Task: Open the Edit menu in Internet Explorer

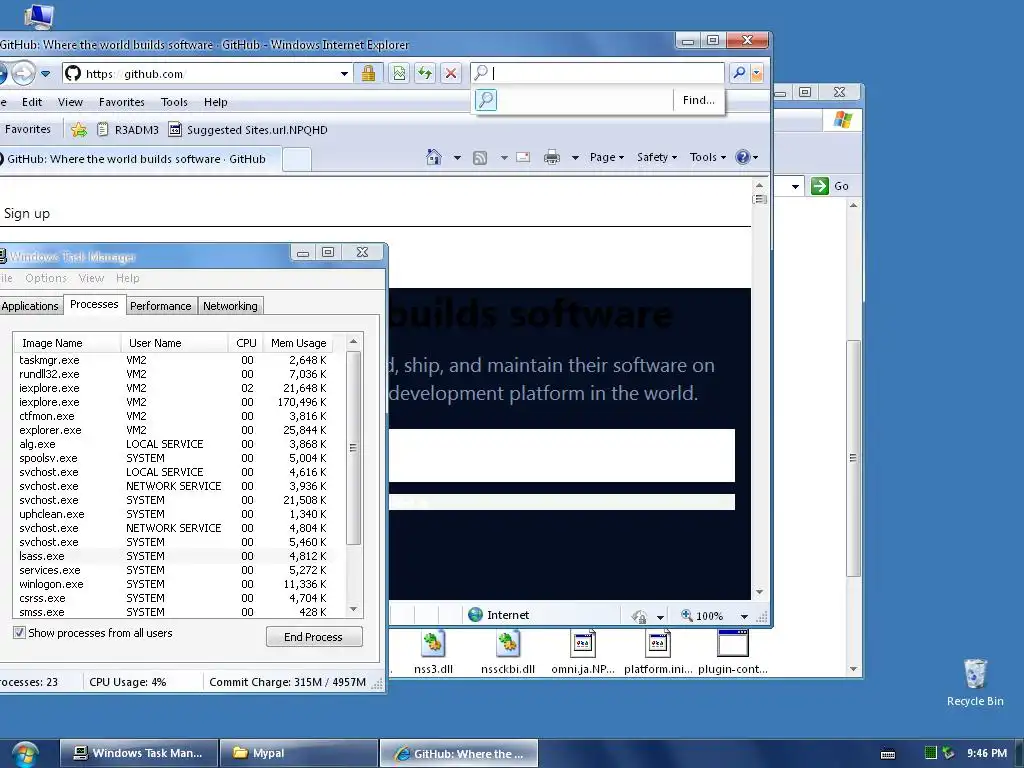Action: (x=31, y=102)
